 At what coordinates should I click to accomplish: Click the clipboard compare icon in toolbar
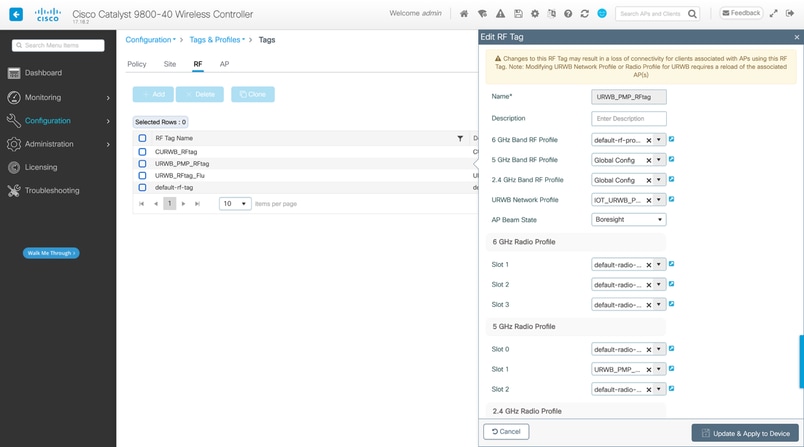pos(551,14)
